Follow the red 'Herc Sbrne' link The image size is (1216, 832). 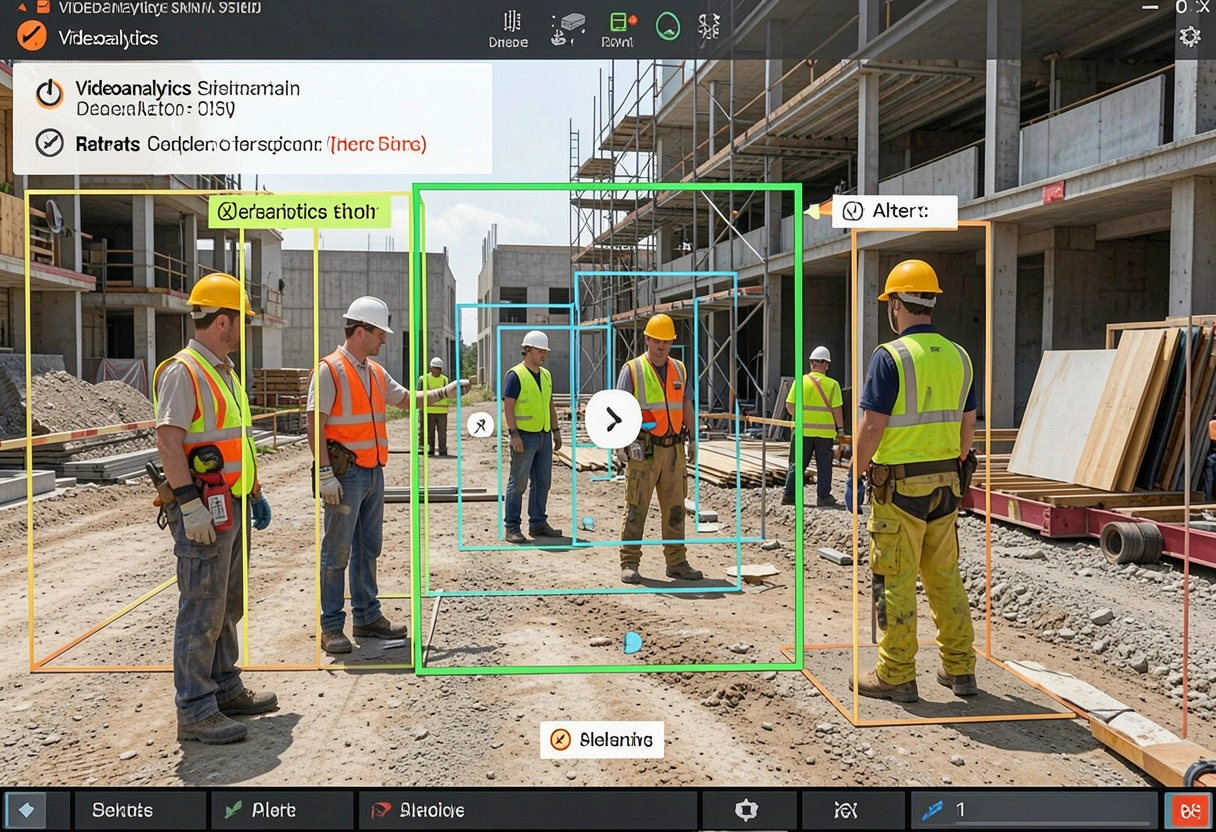(378, 144)
